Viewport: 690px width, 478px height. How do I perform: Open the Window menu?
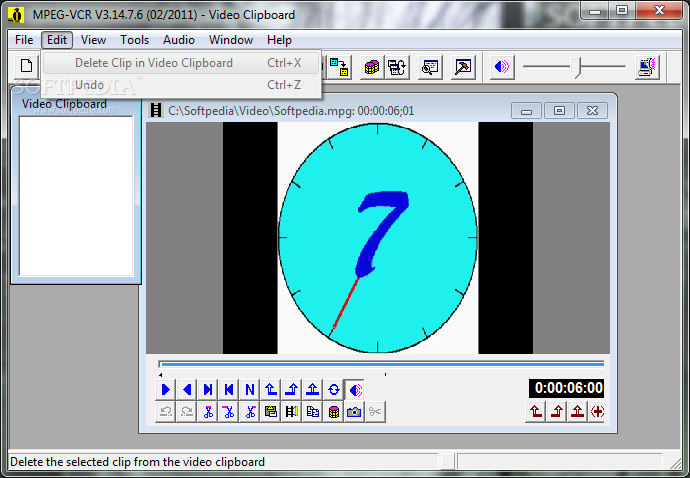click(x=231, y=40)
